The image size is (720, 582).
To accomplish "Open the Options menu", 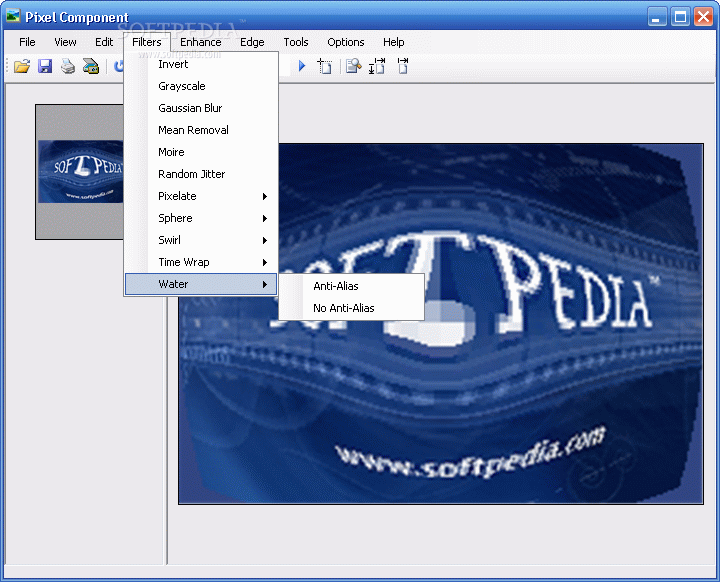I will (346, 42).
